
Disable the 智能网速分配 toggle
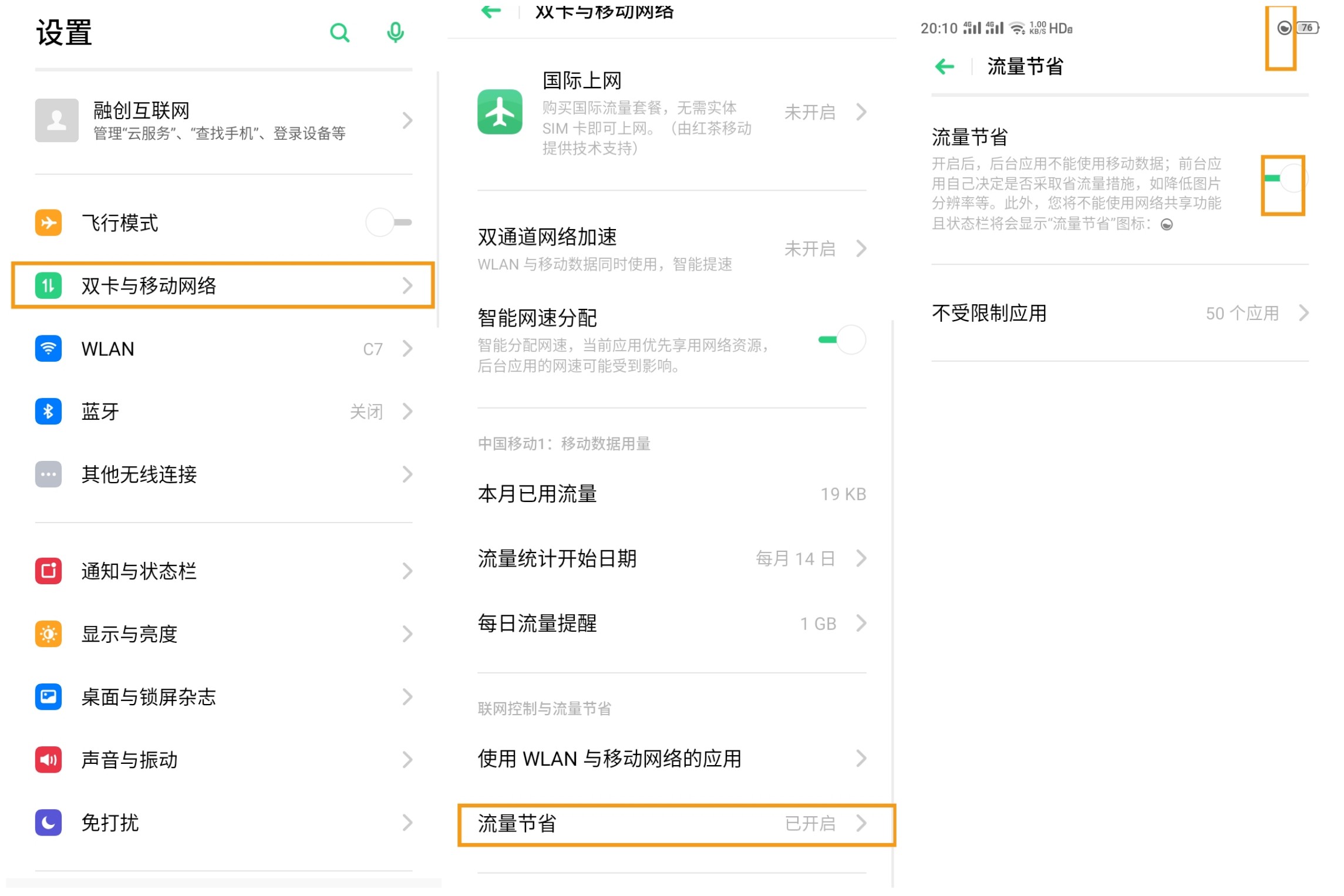(x=847, y=340)
